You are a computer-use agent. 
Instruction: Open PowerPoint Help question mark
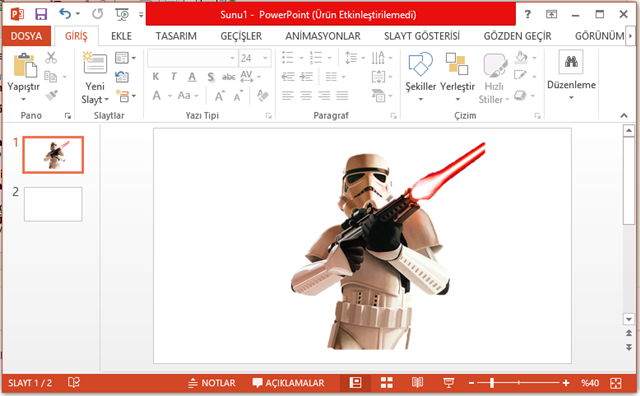527,14
